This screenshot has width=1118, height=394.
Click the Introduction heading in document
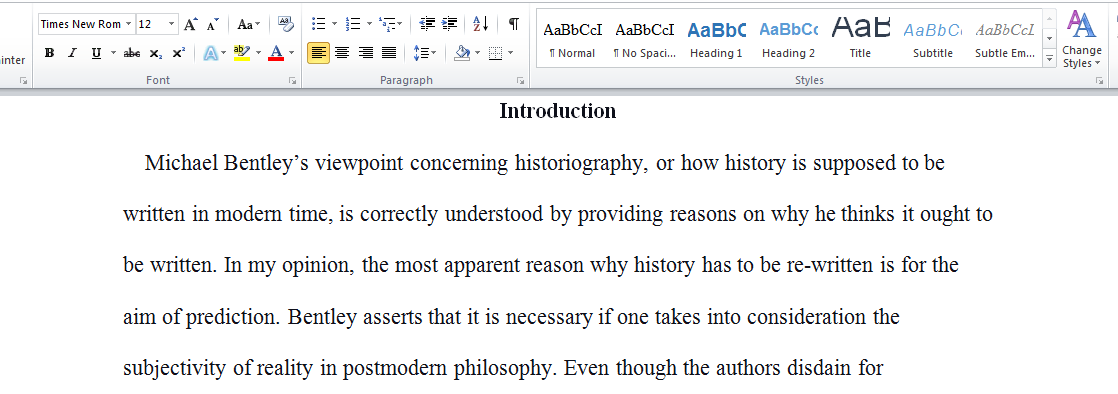click(558, 111)
